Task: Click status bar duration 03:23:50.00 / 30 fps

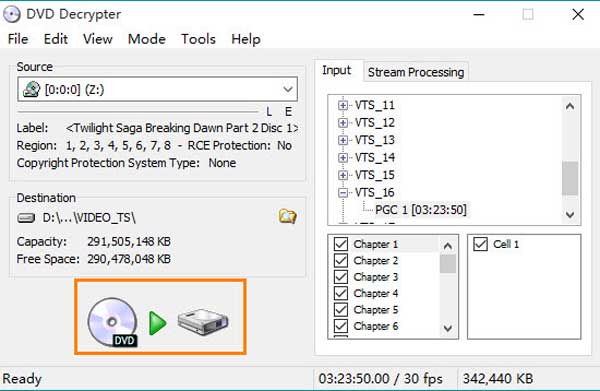Action: (x=380, y=379)
